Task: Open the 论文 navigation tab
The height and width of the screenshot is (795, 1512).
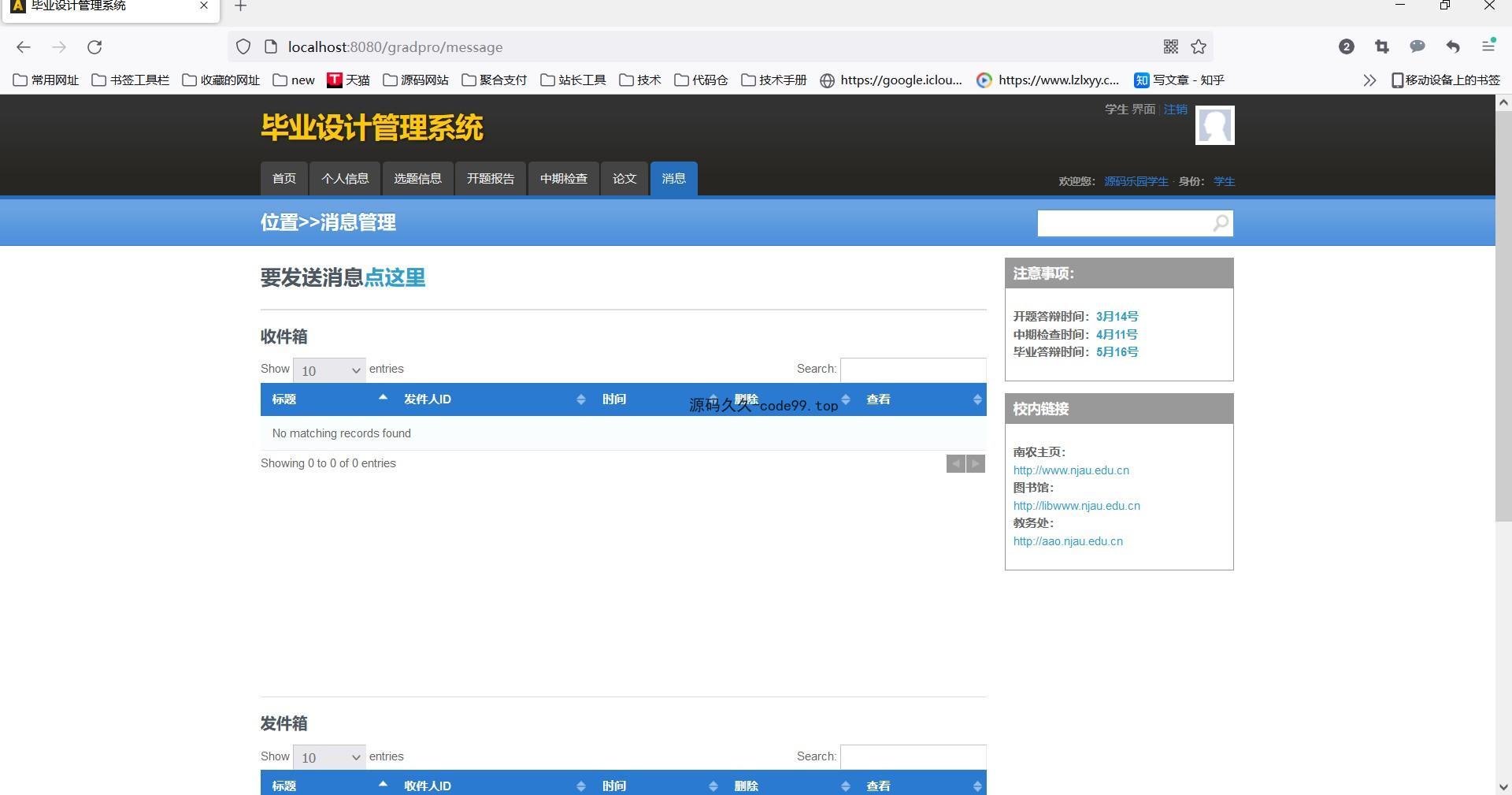Action: pos(624,179)
